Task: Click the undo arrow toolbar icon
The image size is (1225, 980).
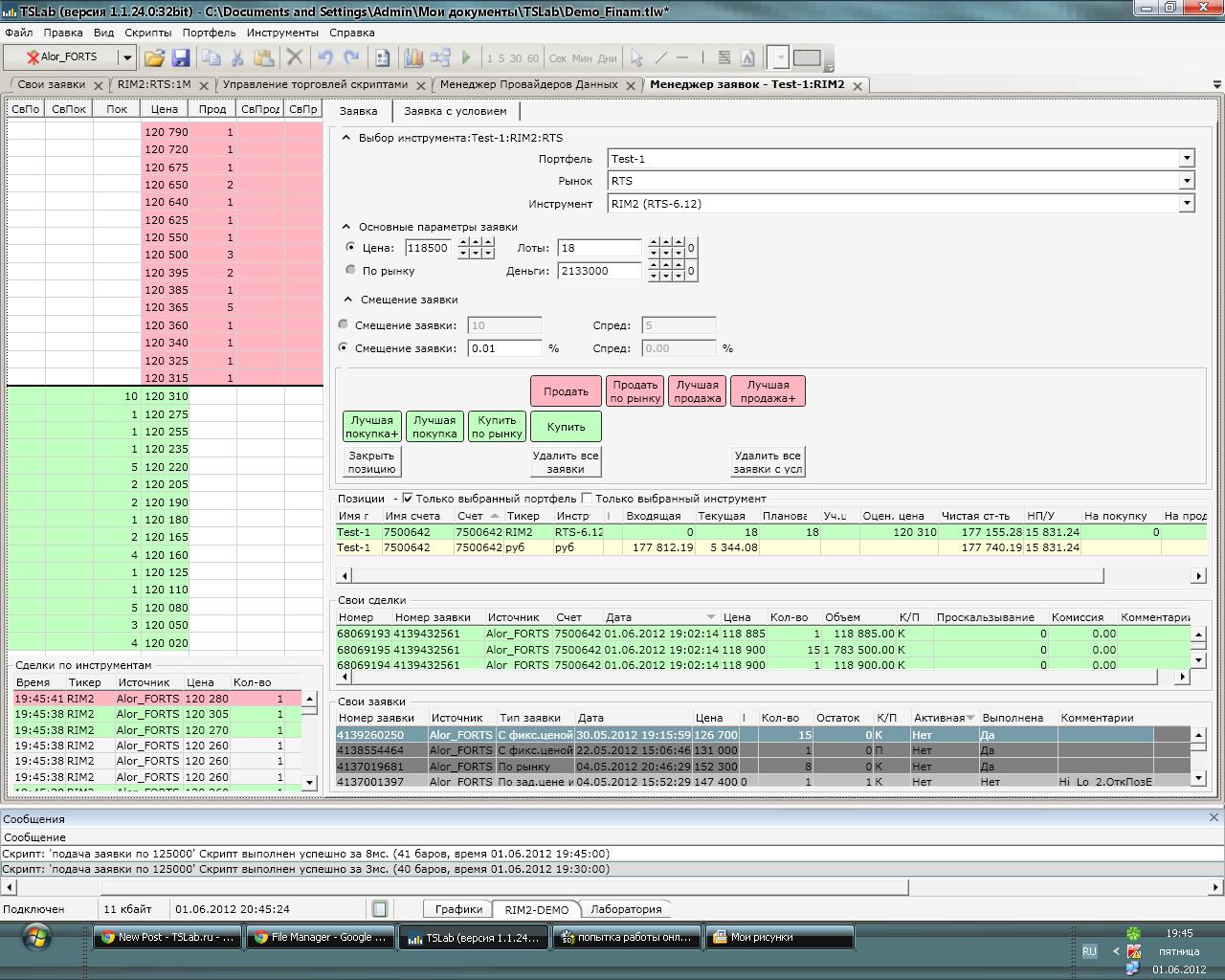Action: pyautogui.click(x=325, y=57)
